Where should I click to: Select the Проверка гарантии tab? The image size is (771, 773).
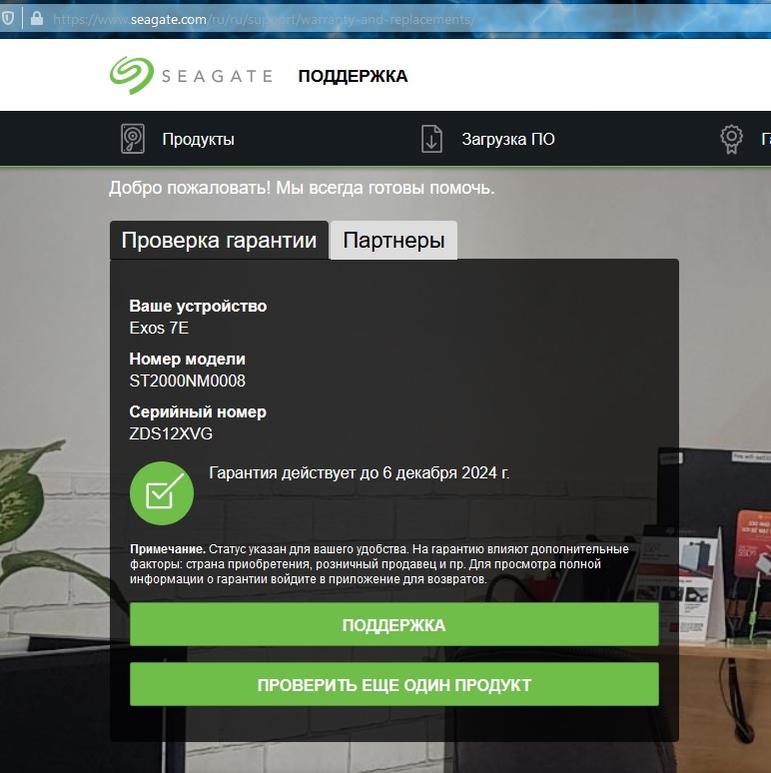(219, 240)
